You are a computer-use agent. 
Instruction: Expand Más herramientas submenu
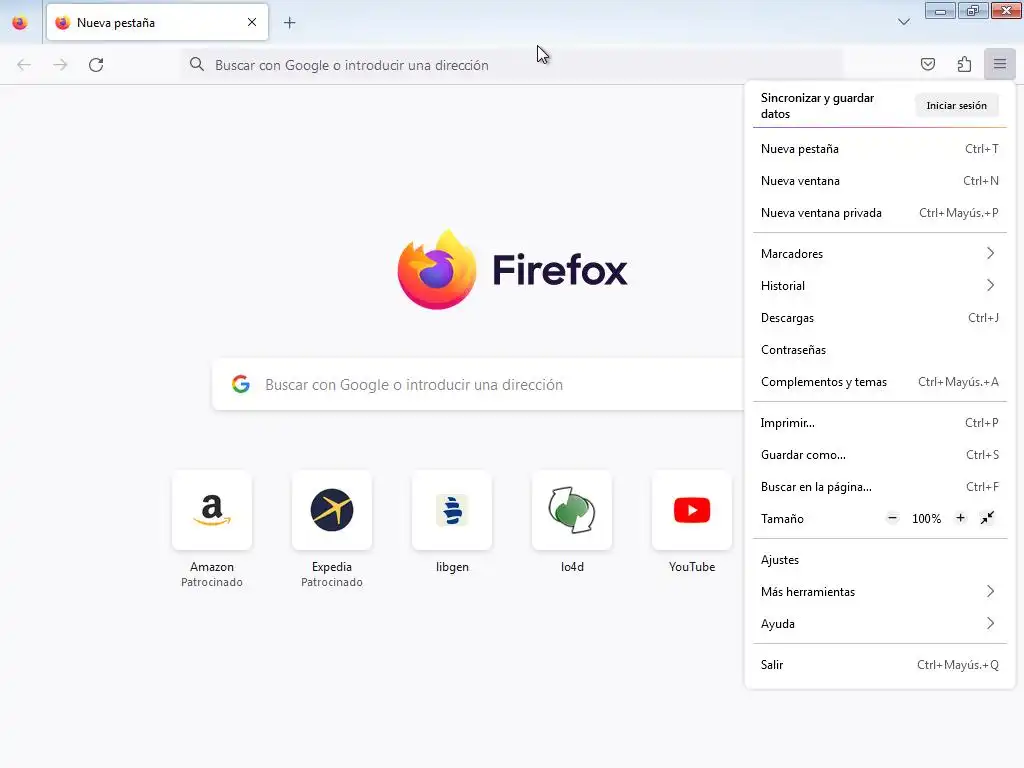879,592
